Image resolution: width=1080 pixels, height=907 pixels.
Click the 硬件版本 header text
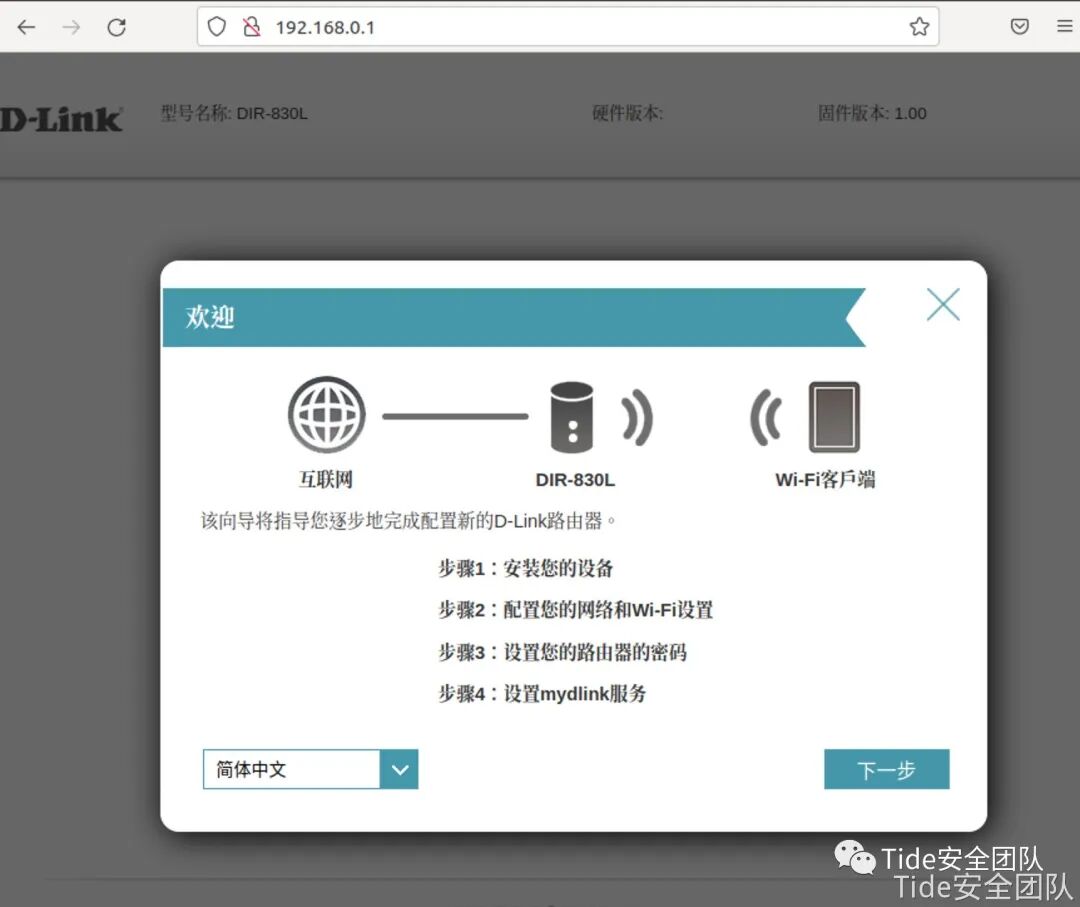click(627, 113)
